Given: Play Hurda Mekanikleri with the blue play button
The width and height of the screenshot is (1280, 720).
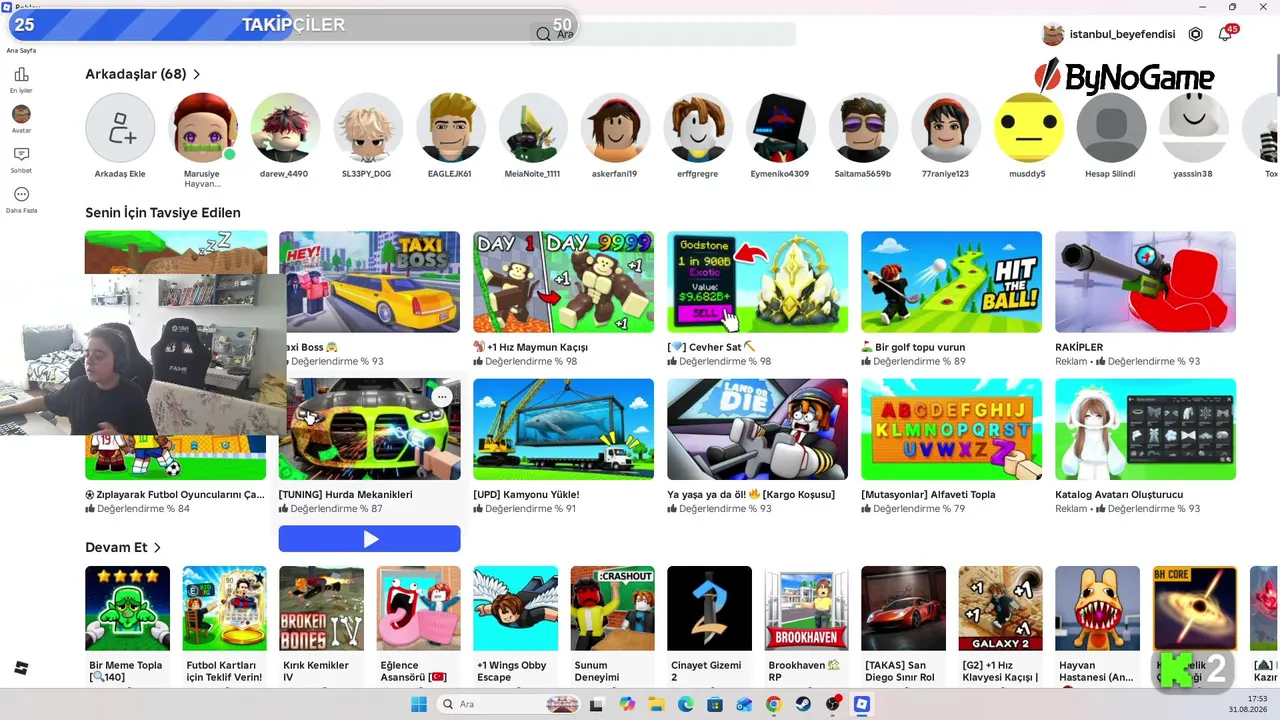Looking at the screenshot, I should [x=370, y=539].
